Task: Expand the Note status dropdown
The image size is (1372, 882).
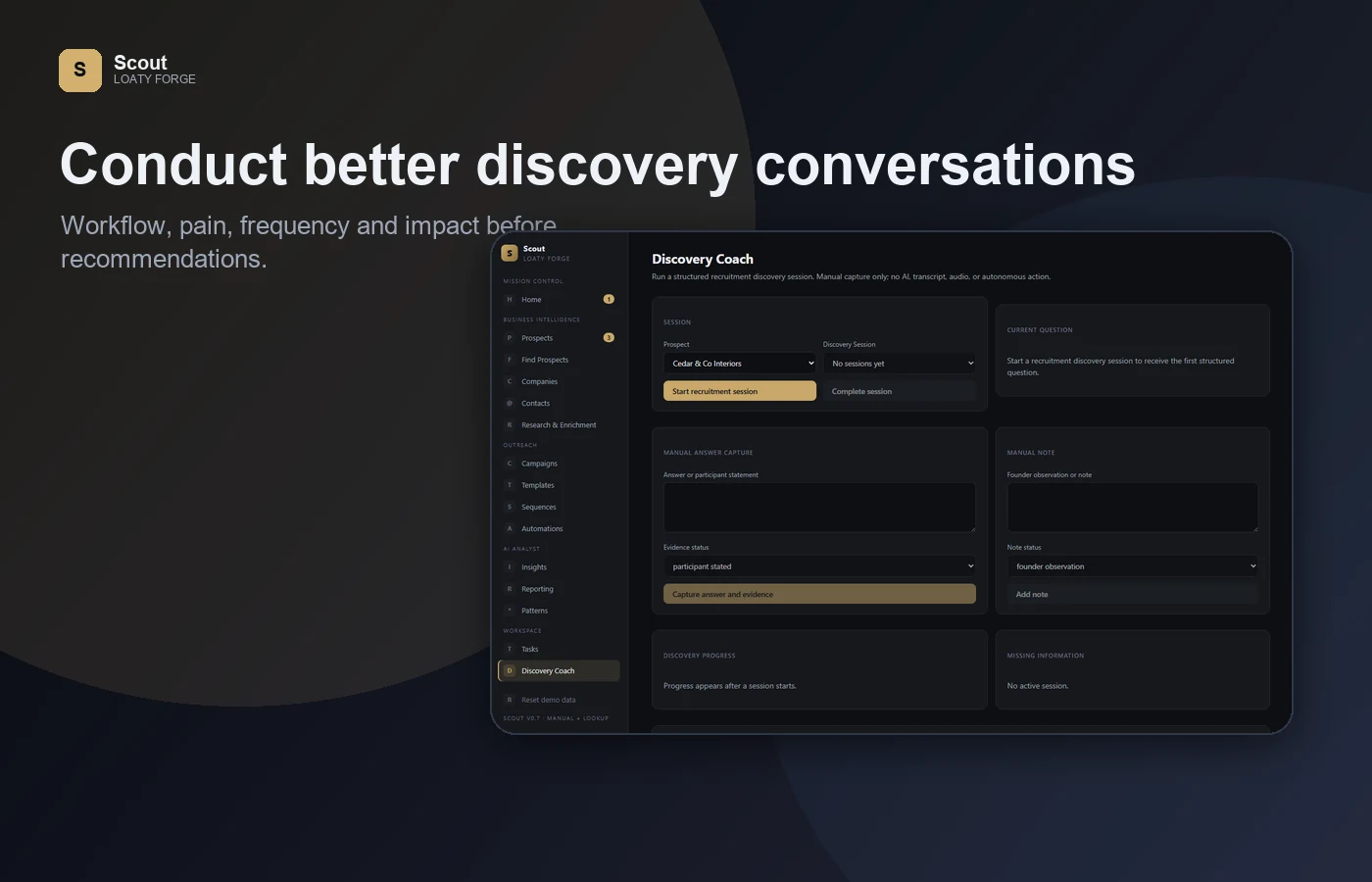Action: tap(1133, 566)
